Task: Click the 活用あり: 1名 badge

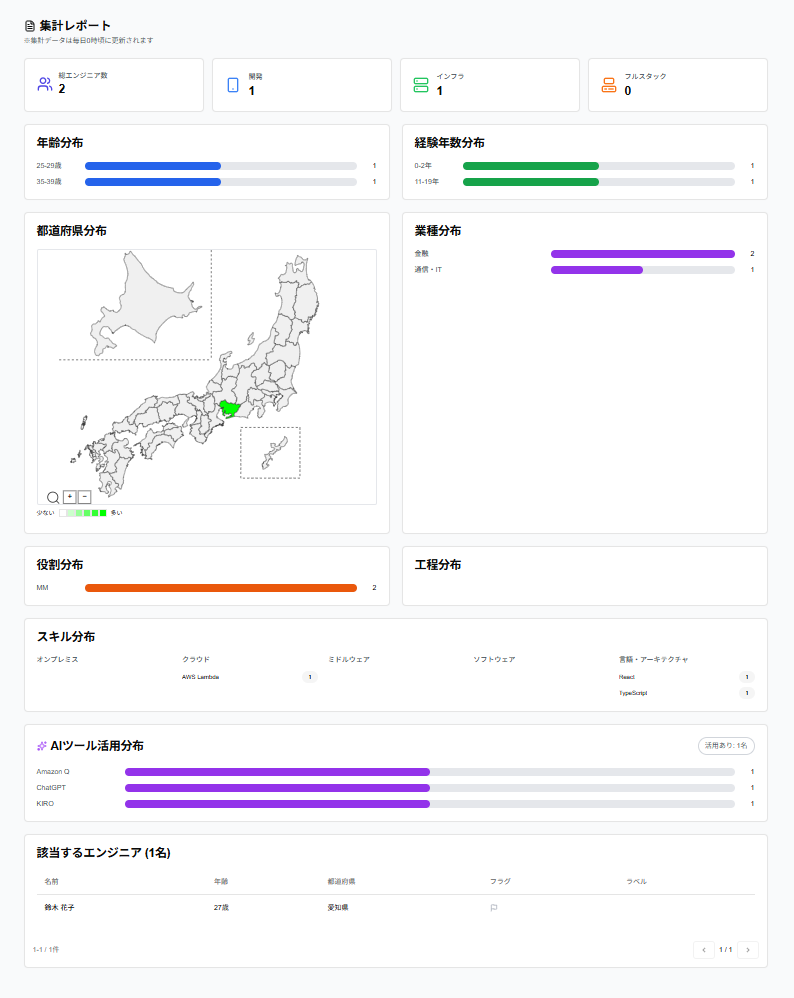Action: point(727,746)
